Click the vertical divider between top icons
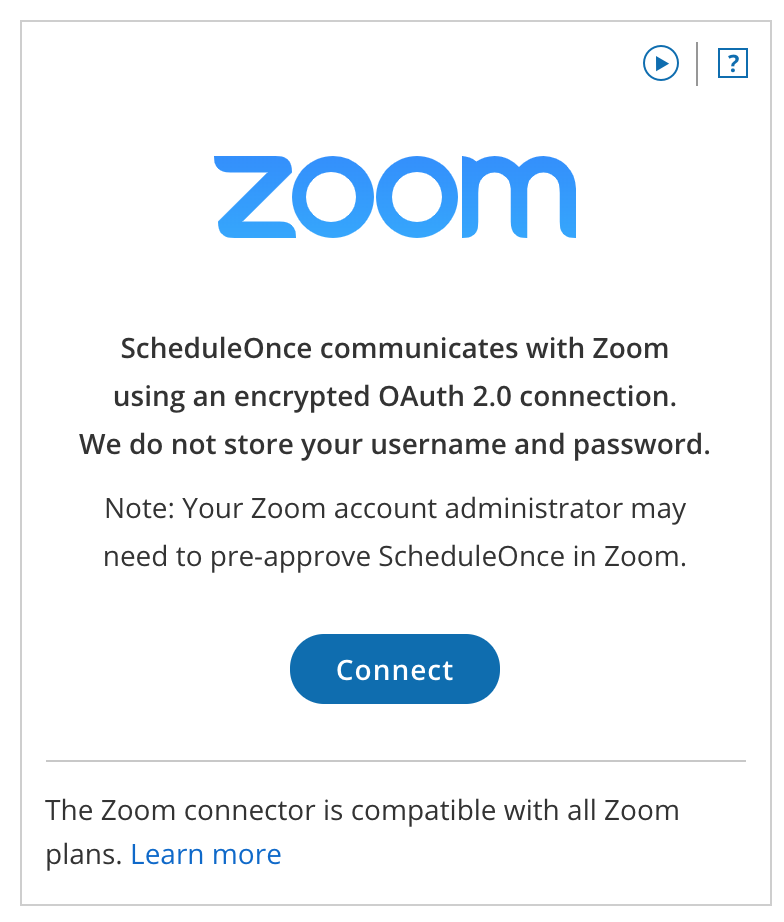The width and height of the screenshot is (784, 922). tap(697, 64)
